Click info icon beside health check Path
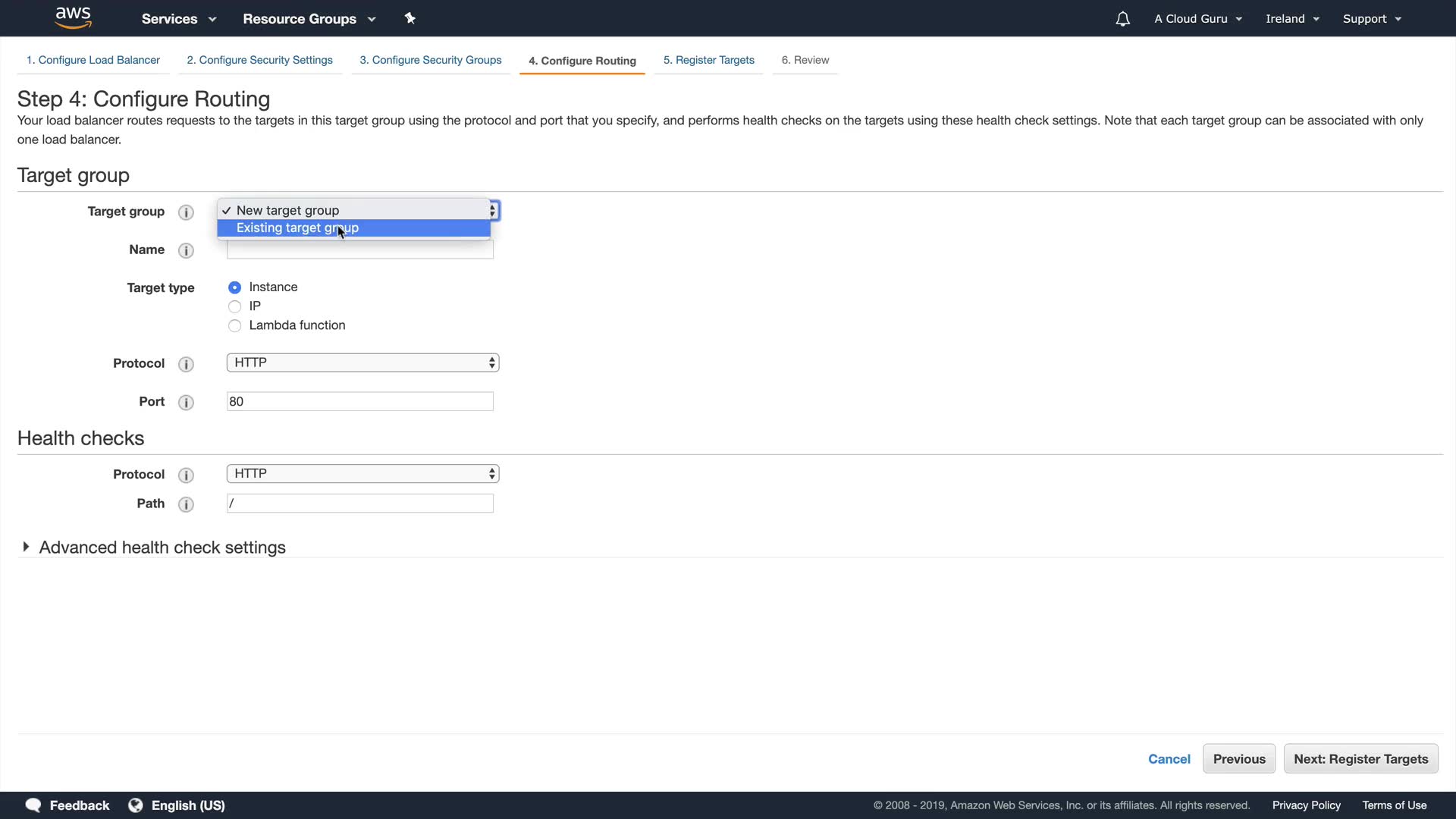The image size is (1456, 819). pyautogui.click(x=186, y=504)
